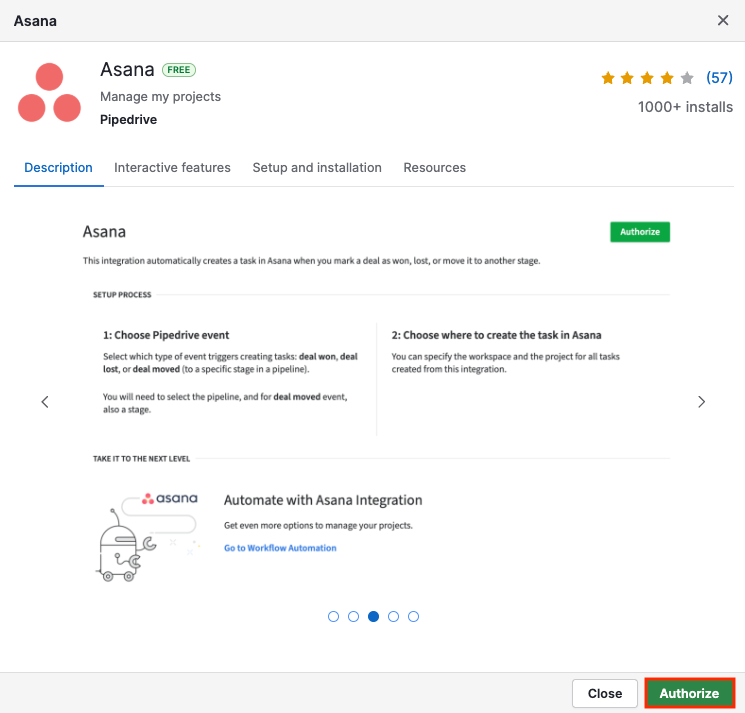745x713 pixels.
Task: Select the third carousel dot
Action: click(x=374, y=617)
